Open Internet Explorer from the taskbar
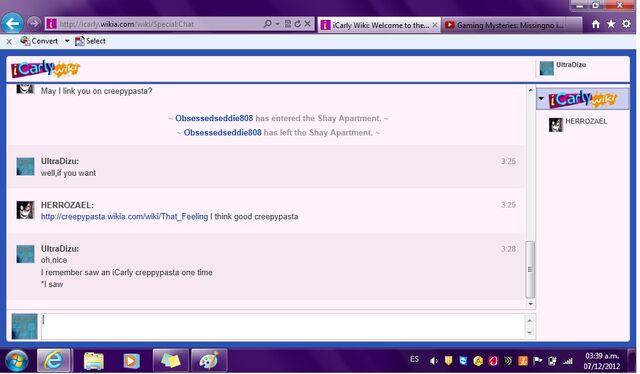Viewport: 640px width, 374px height. tap(54, 361)
